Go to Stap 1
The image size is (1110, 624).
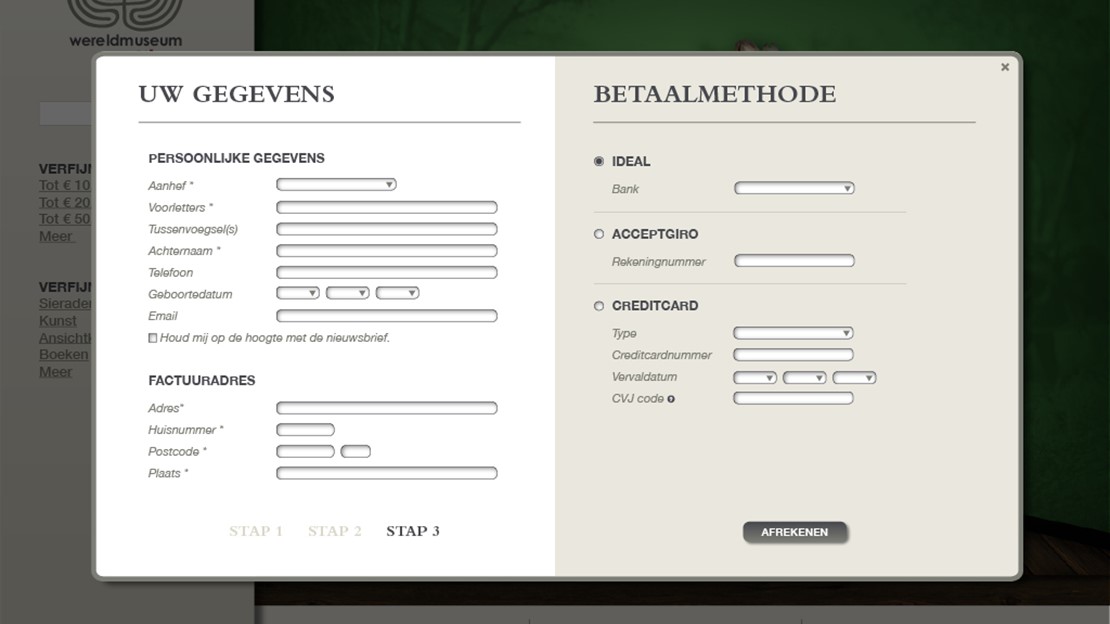click(x=256, y=531)
